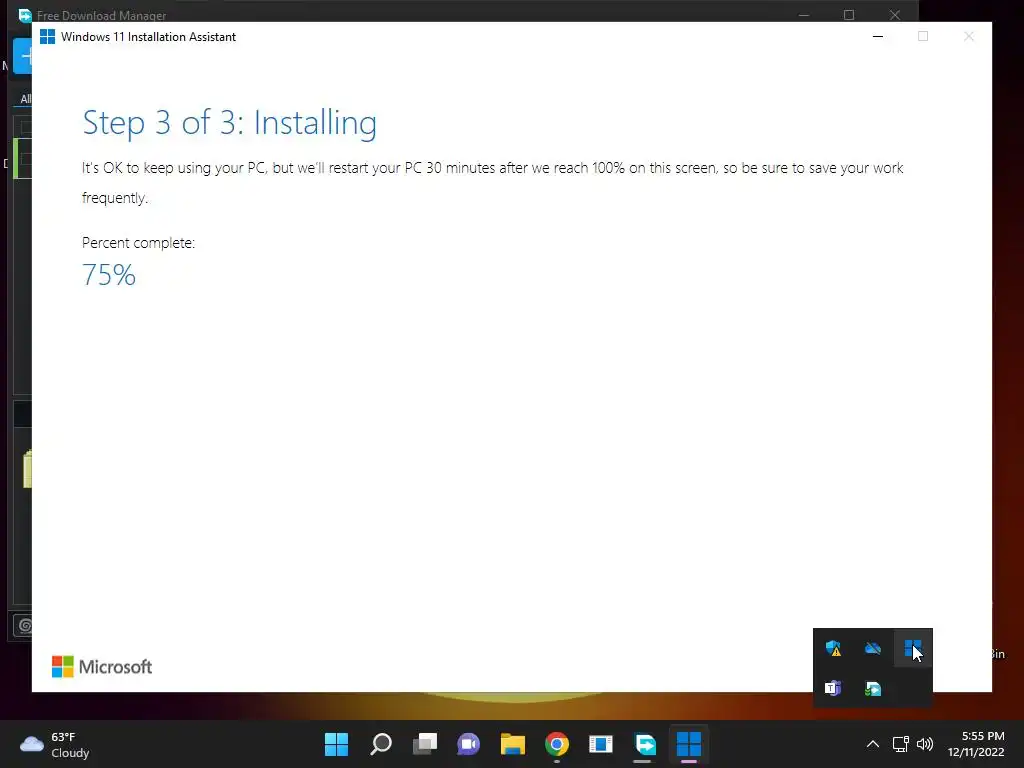Close the Free Download Manager window

(895, 15)
